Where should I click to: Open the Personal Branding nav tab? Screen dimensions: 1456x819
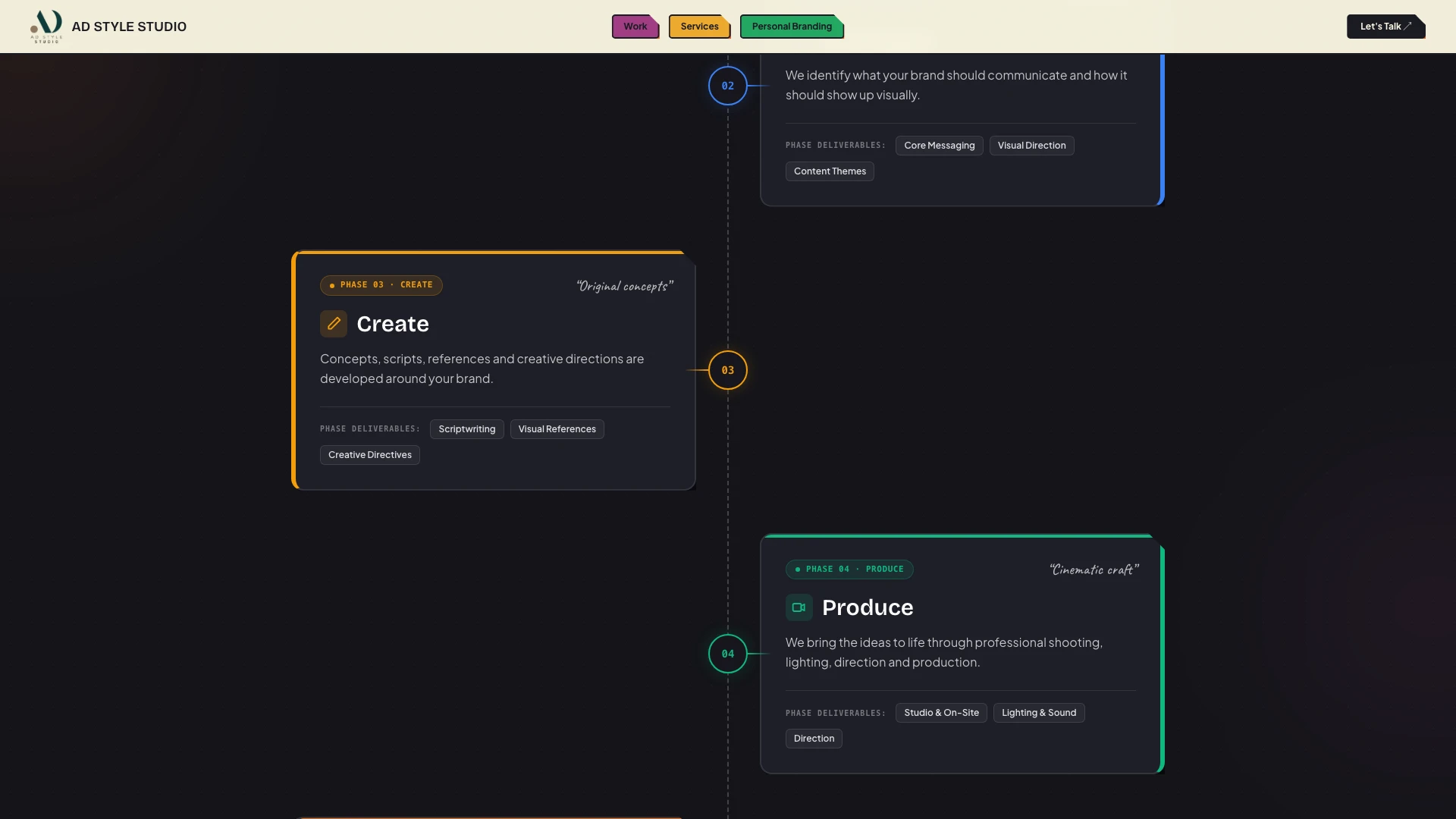click(792, 27)
